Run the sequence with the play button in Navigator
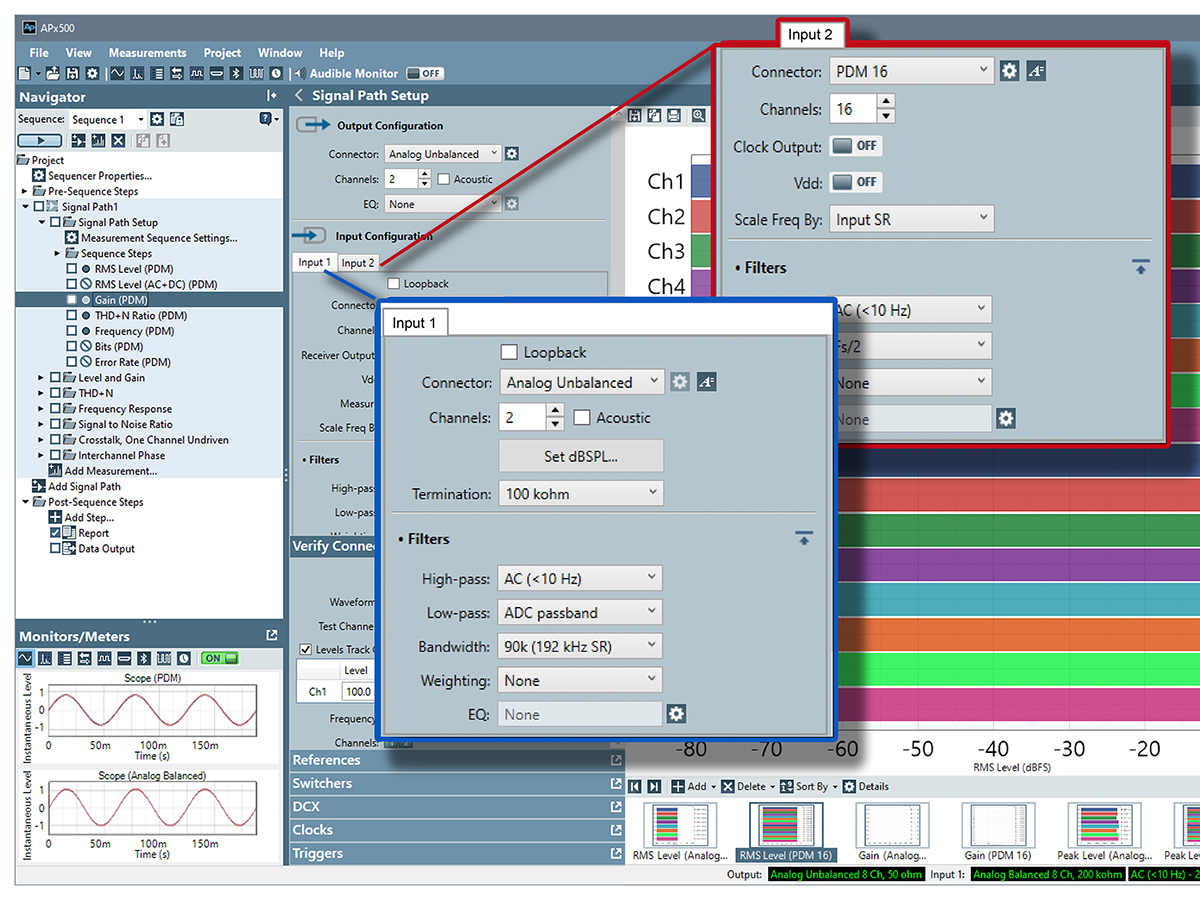Screen dimensions: 1200x900 point(38,140)
